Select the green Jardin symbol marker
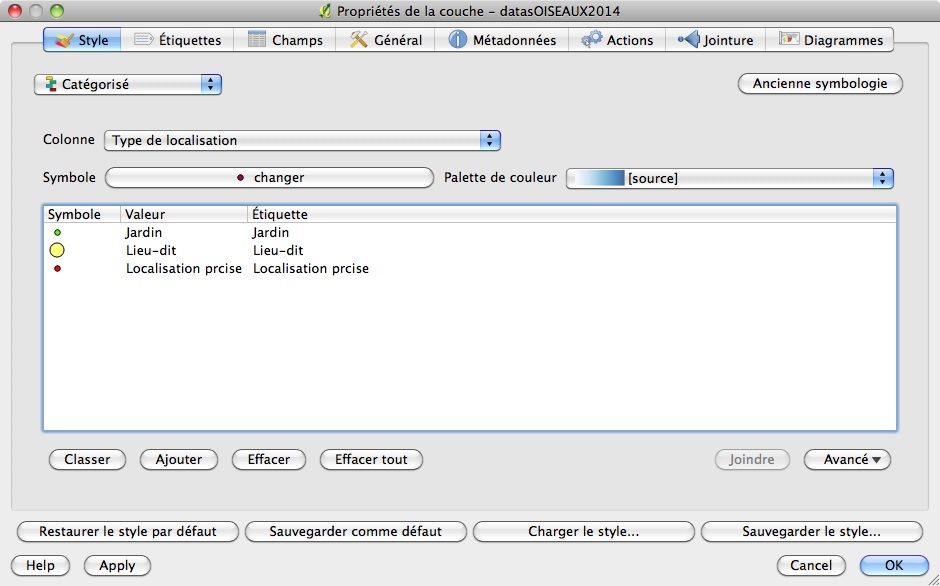 (x=58, y=232)
